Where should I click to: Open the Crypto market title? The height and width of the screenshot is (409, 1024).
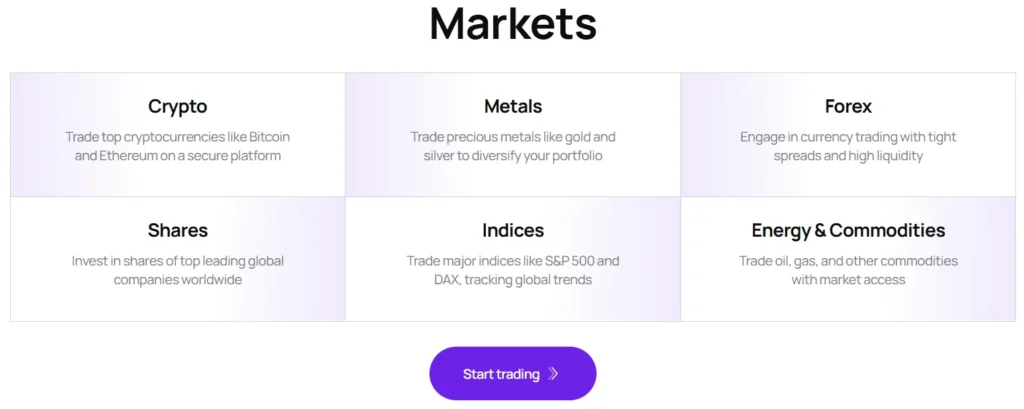[178, 106]
